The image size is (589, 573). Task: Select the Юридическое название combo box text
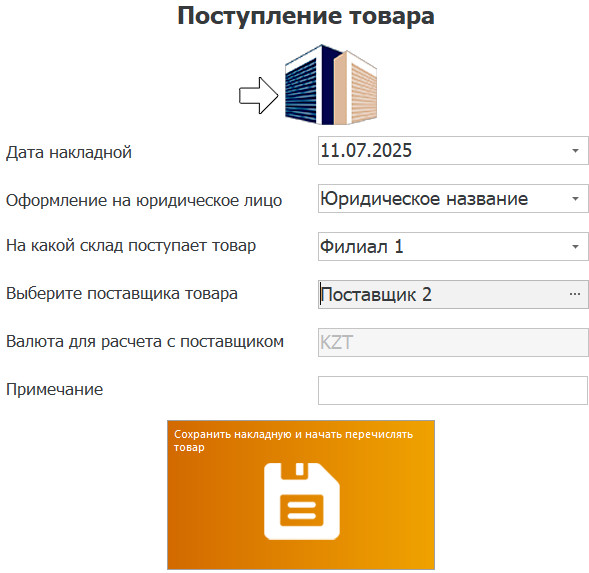[424, 198]
